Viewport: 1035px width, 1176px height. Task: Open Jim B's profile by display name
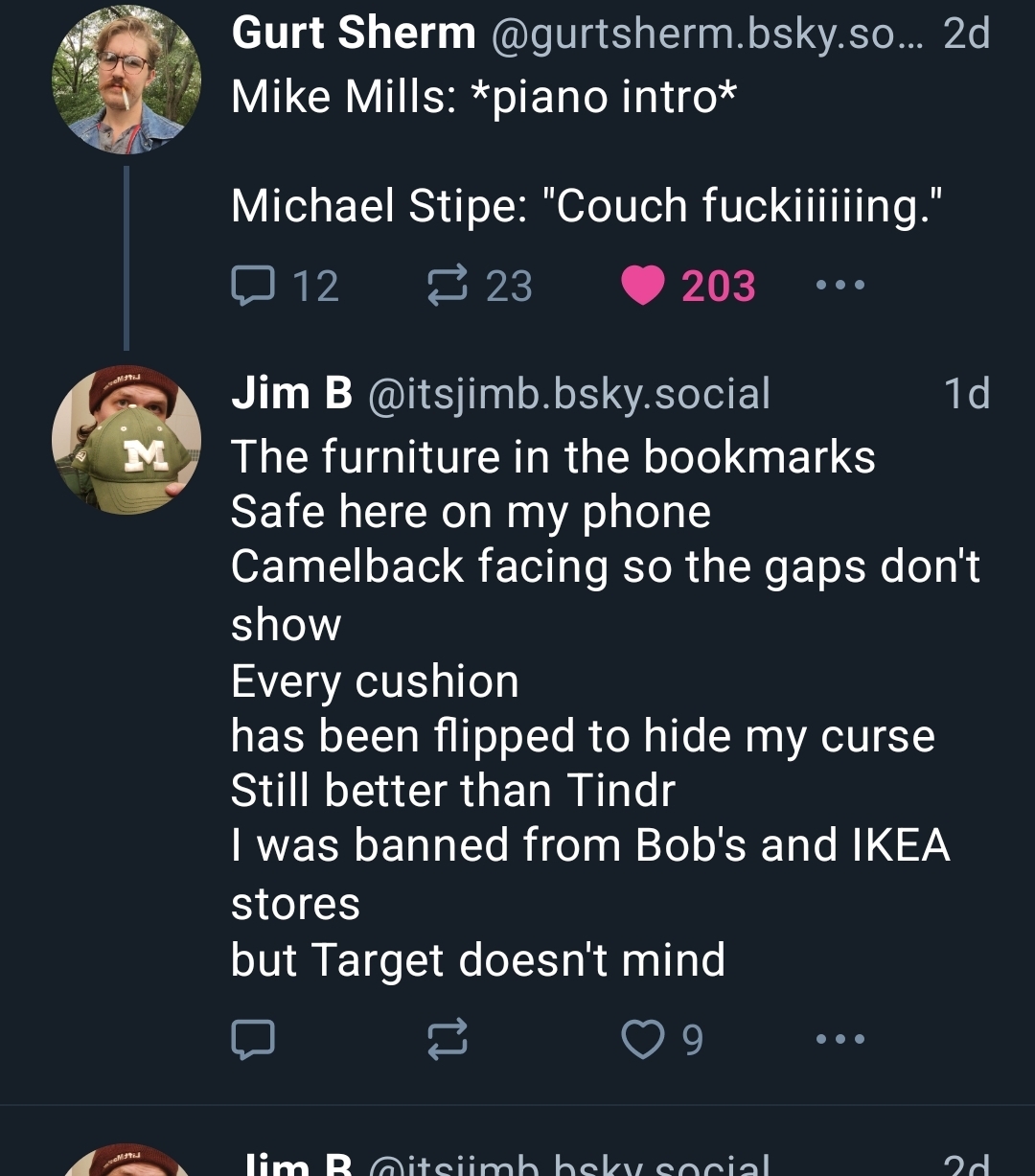(x=291, y=394)
